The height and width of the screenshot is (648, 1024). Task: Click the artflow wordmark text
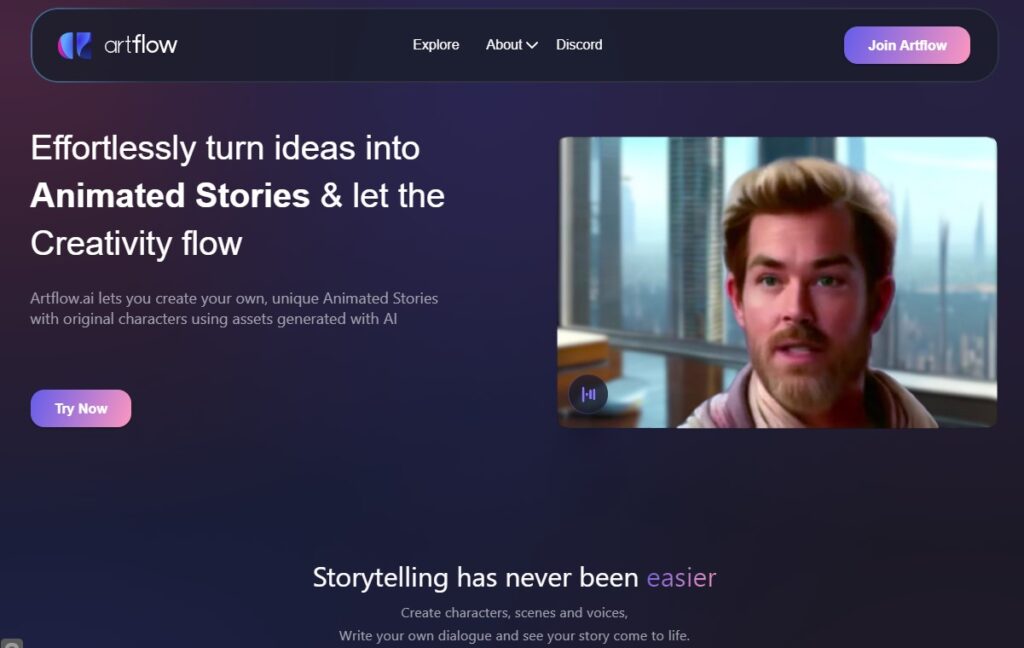point(140,44)
